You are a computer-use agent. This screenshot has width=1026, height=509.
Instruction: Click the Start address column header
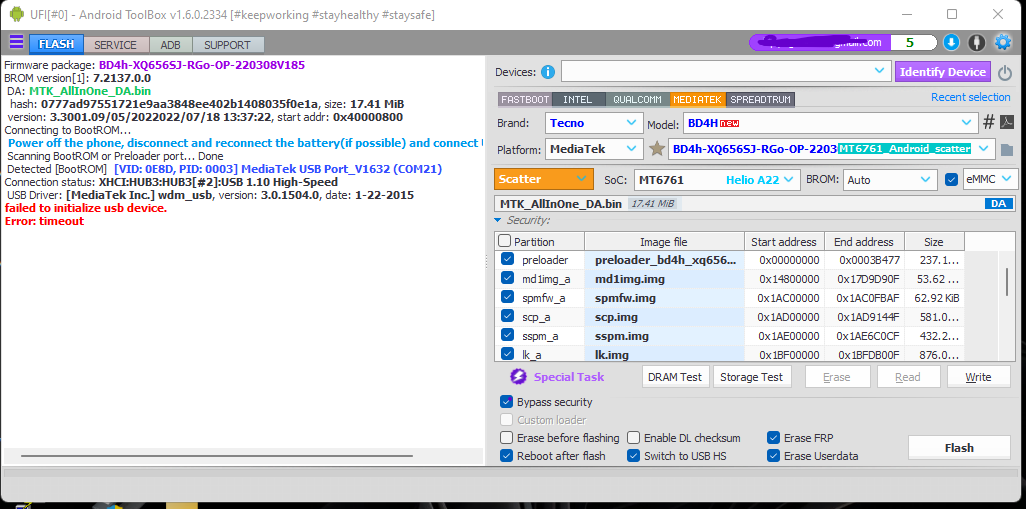[784, 241]
